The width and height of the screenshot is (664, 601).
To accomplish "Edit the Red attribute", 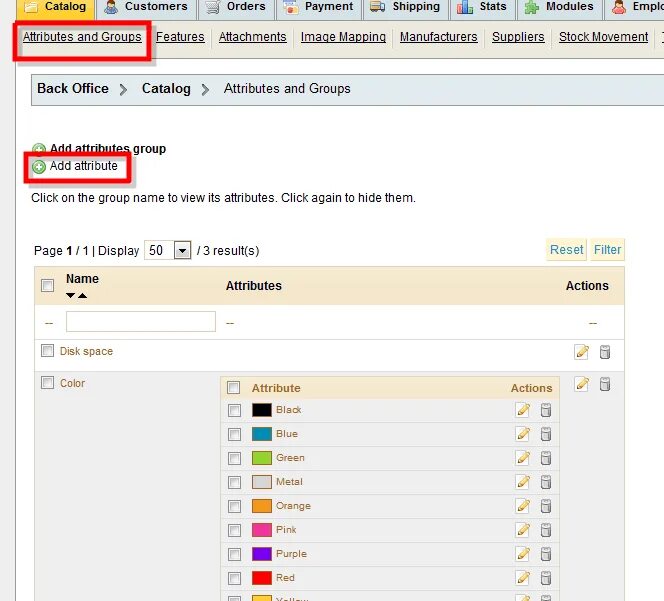I will (x=523, y=578).
